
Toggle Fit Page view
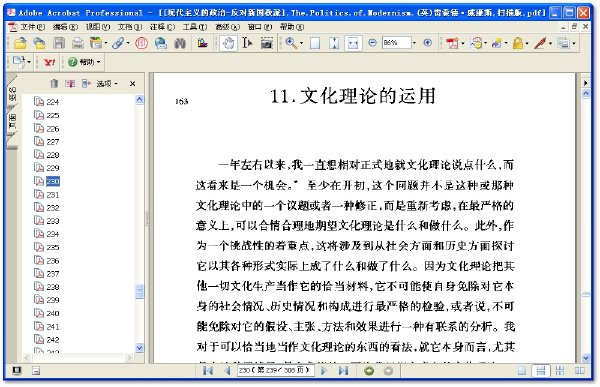(x=334, y=43)
